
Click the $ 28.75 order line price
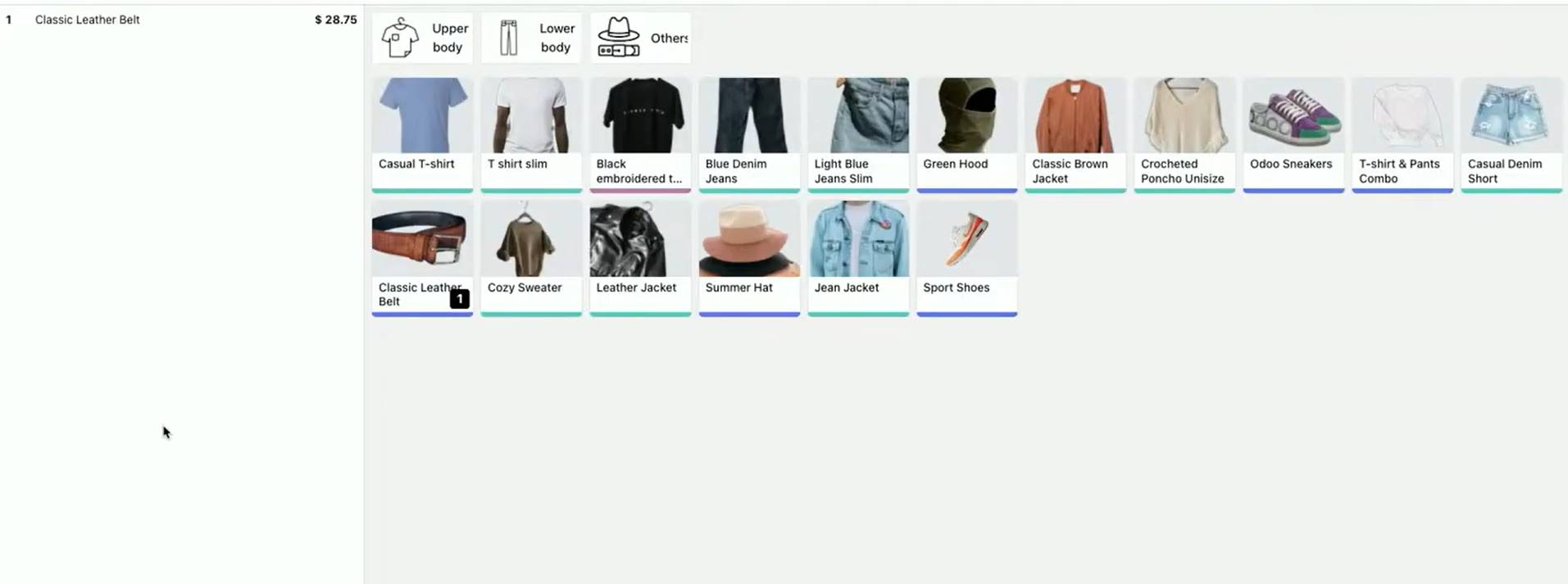point(336,20)
